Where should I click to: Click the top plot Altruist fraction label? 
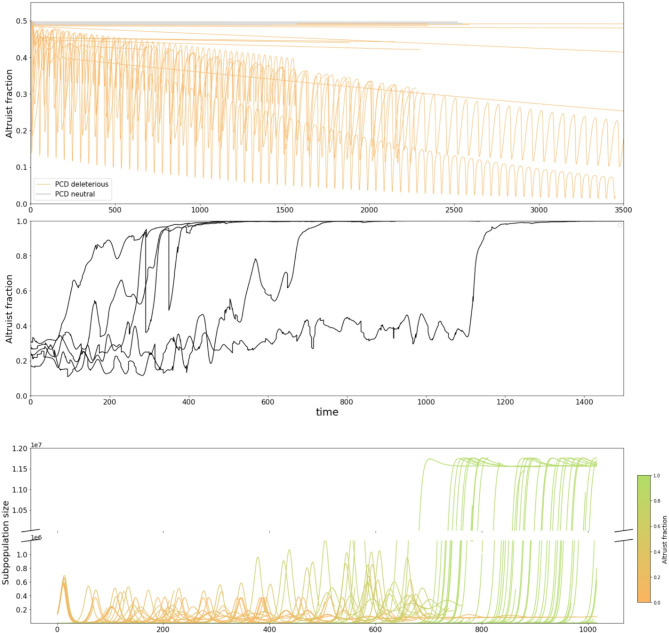coord(9,104)
